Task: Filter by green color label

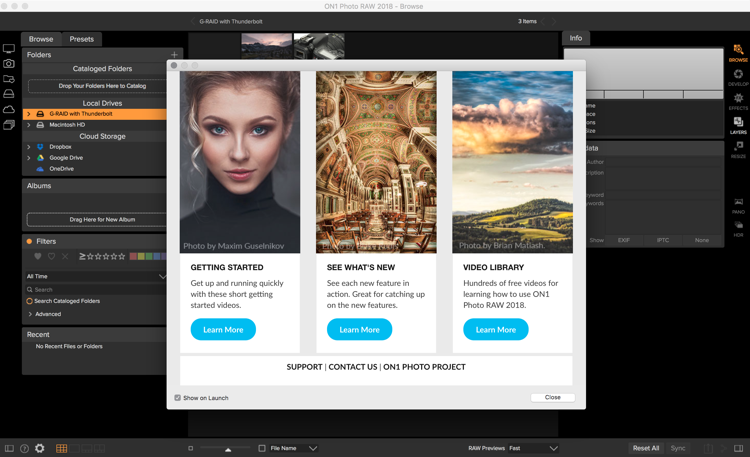Action: (149, 256)
